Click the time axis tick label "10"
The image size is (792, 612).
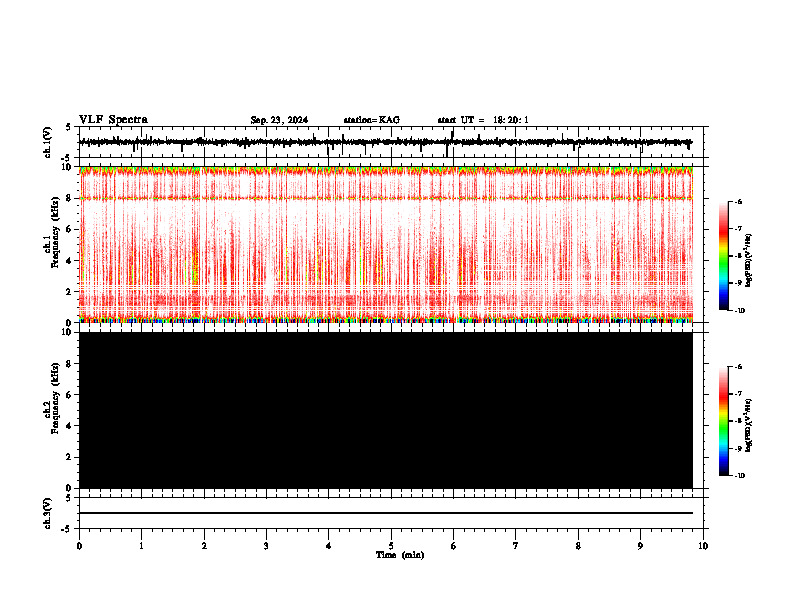[703, 546]
